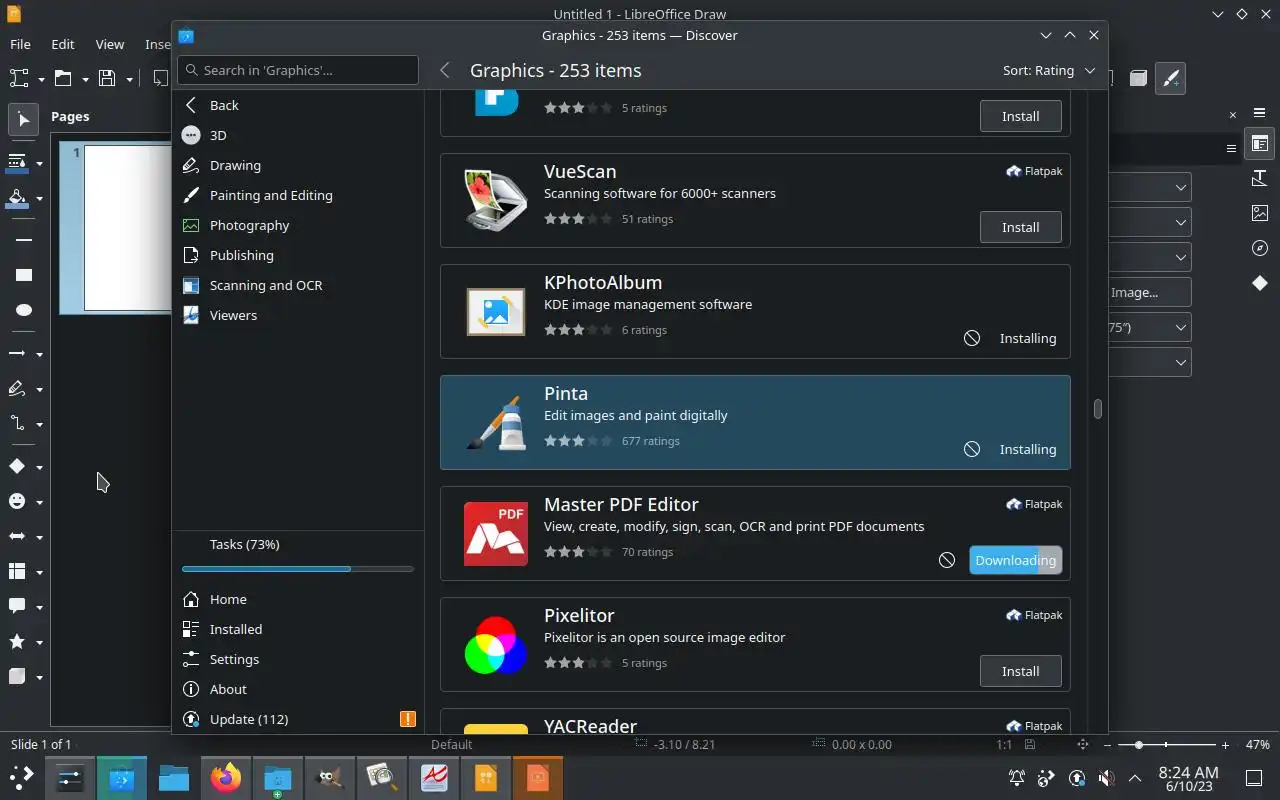1280x800 pixels.
Task: Select the 3D Objects tool in Draw
Action: (17, 677)
